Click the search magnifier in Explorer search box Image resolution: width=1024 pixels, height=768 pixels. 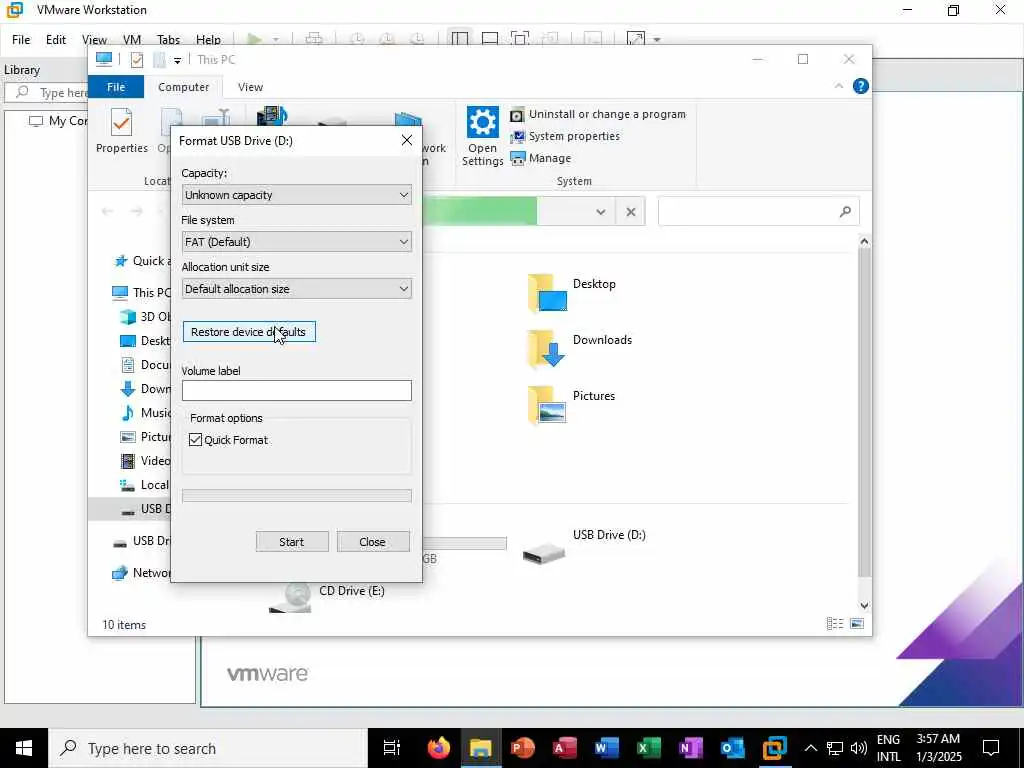pos(845,212)
